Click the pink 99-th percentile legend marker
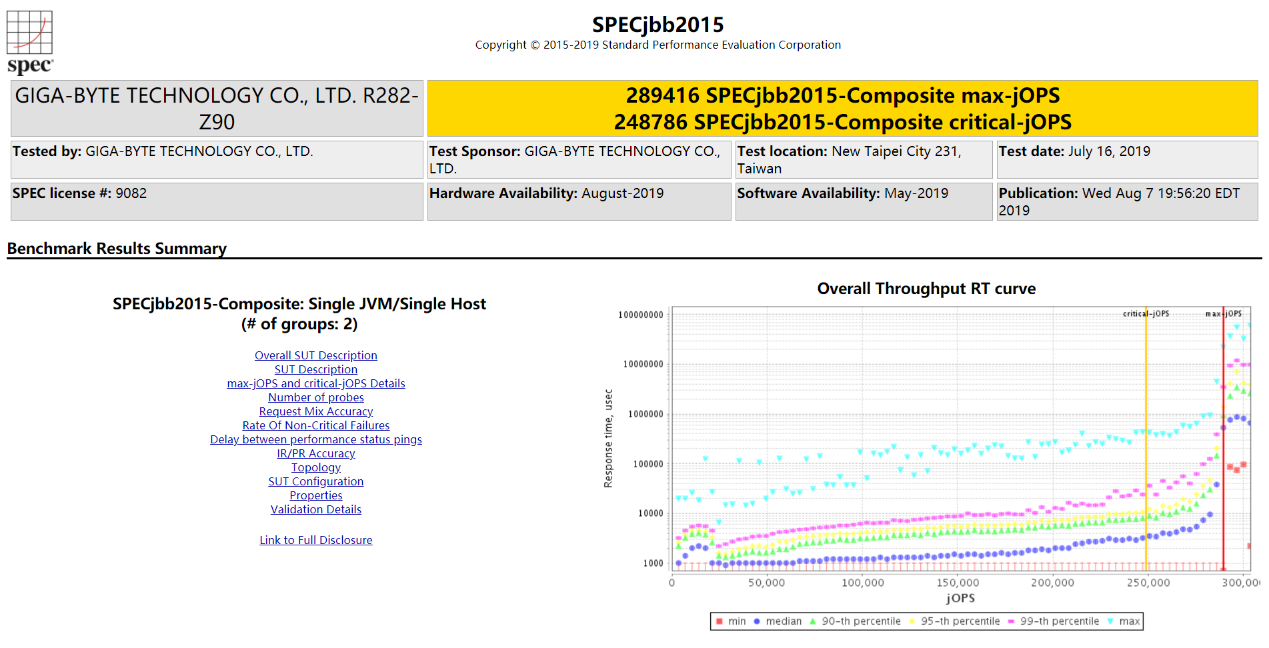The image size is (1269, 648). point(1012,621)
